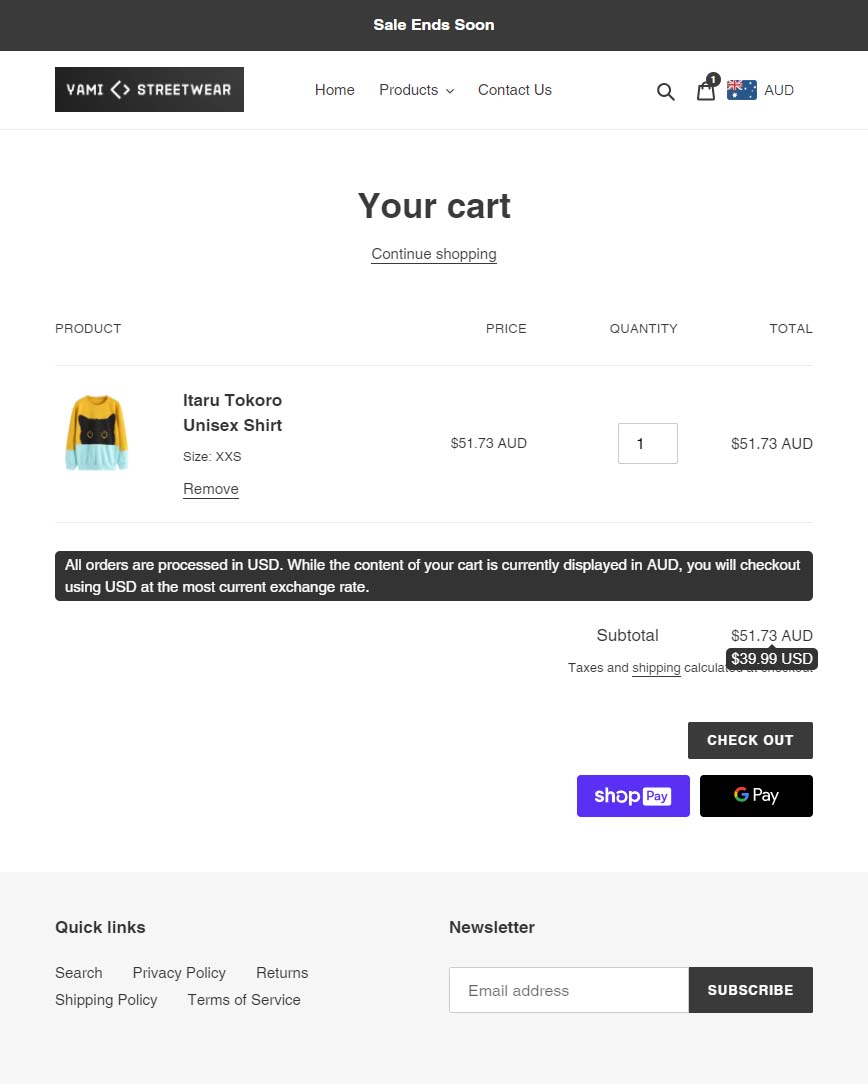Click the Continue shopping link
Viewport: 868px width, 1084px height.
pyautogui.click(x=434, y=254)
